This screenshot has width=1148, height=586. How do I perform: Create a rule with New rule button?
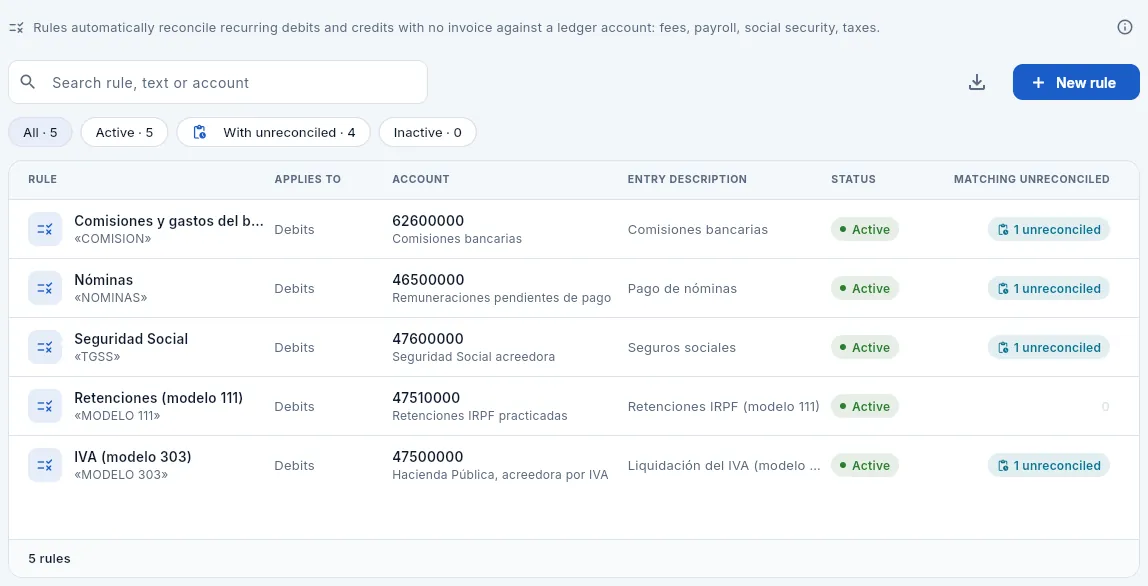tap(1076, 82)
